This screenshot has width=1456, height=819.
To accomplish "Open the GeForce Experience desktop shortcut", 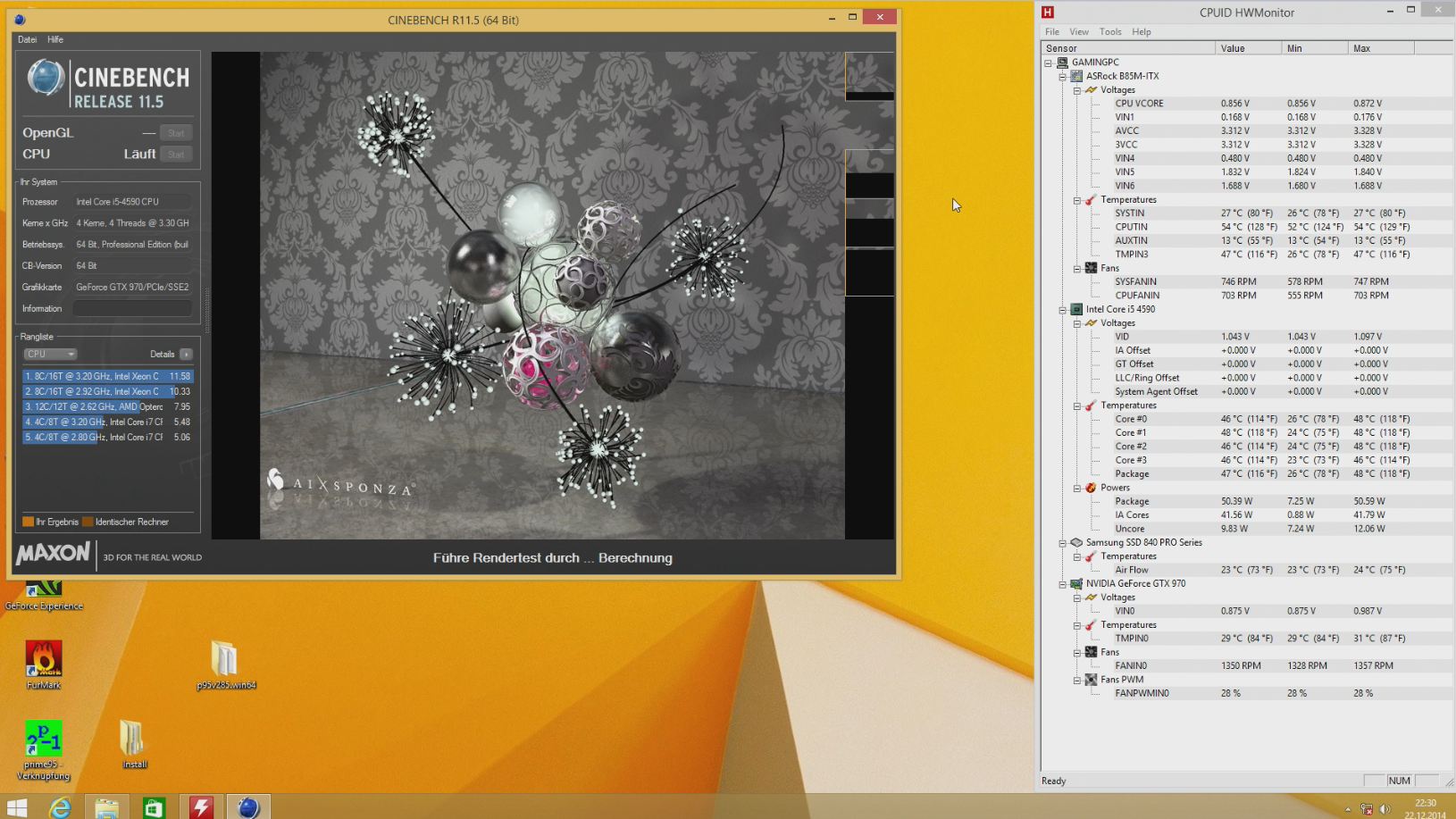I will pos(44,596).
